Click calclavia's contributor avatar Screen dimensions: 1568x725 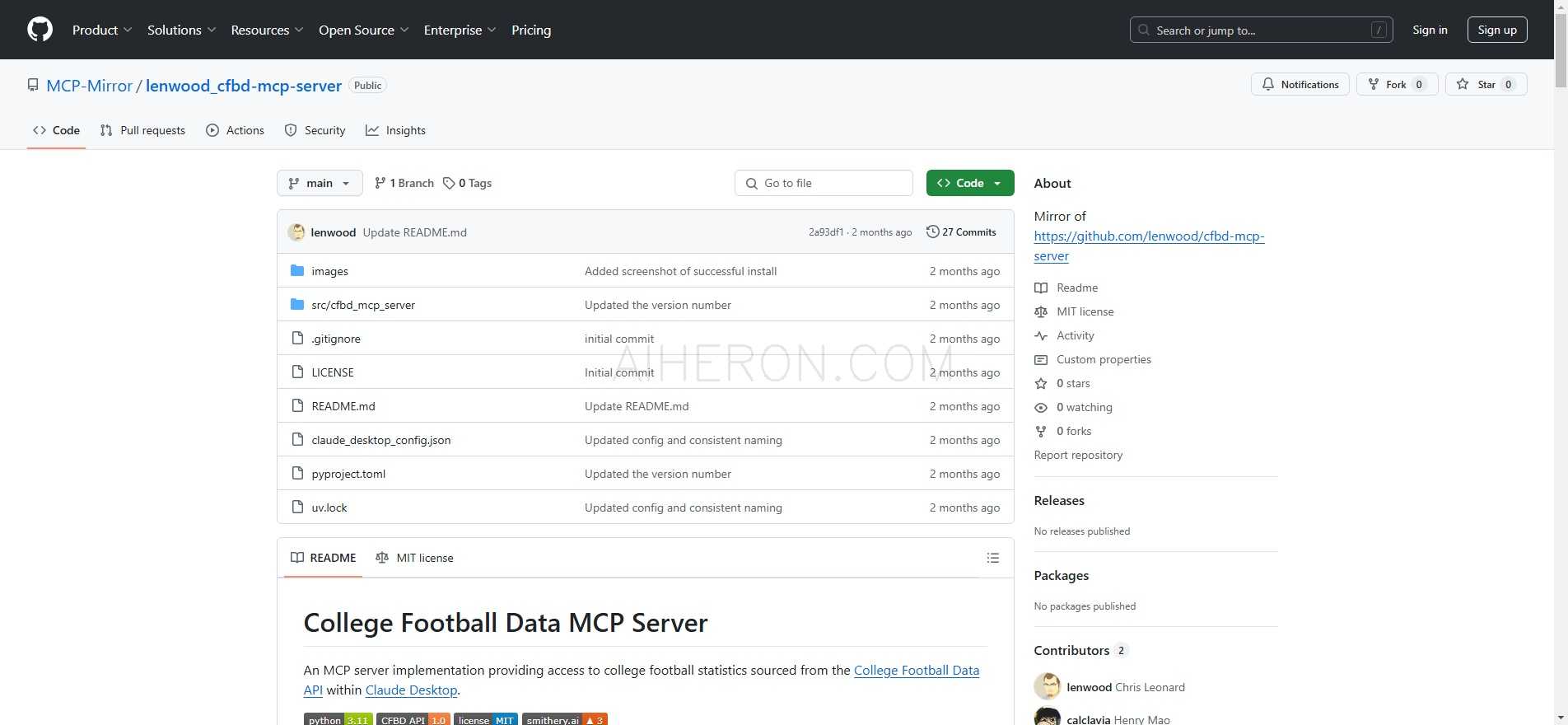tap(1048, 717)
